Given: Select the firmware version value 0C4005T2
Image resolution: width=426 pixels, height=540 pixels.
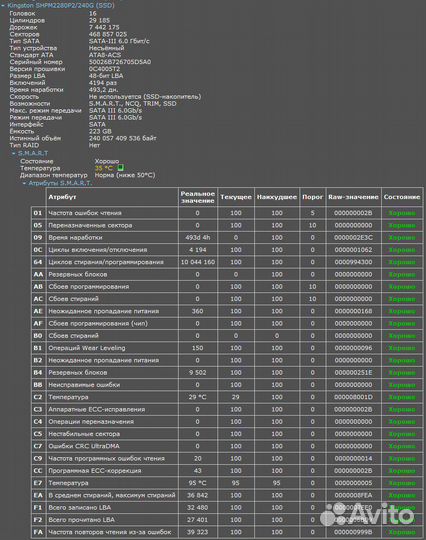Looking at the screenshot, I should click(104, 69).
